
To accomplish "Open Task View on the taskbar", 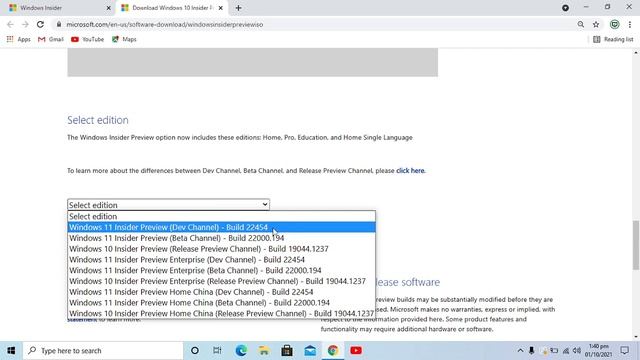I will pyautogui.click(x=217, y=351).
